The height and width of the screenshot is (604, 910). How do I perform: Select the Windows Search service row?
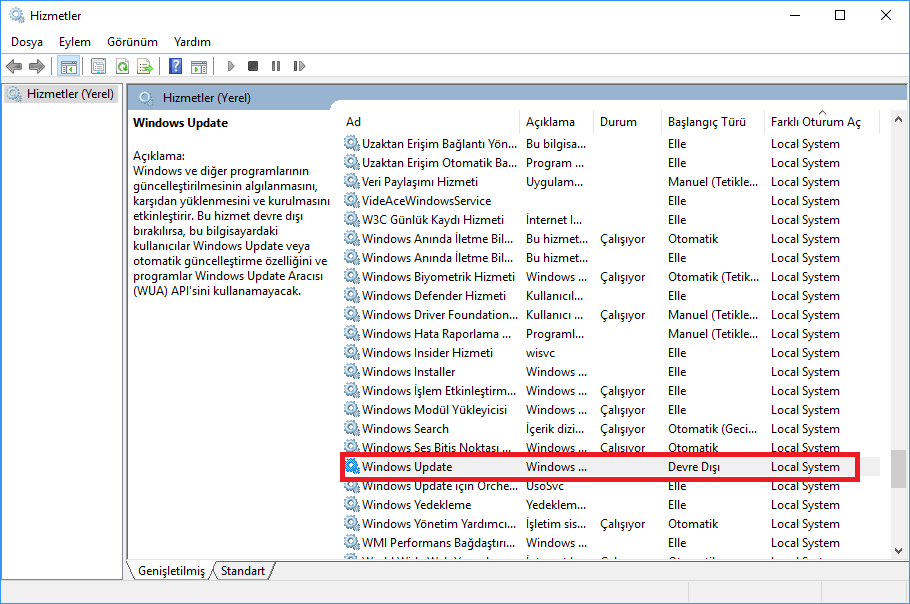coord(405,429)
